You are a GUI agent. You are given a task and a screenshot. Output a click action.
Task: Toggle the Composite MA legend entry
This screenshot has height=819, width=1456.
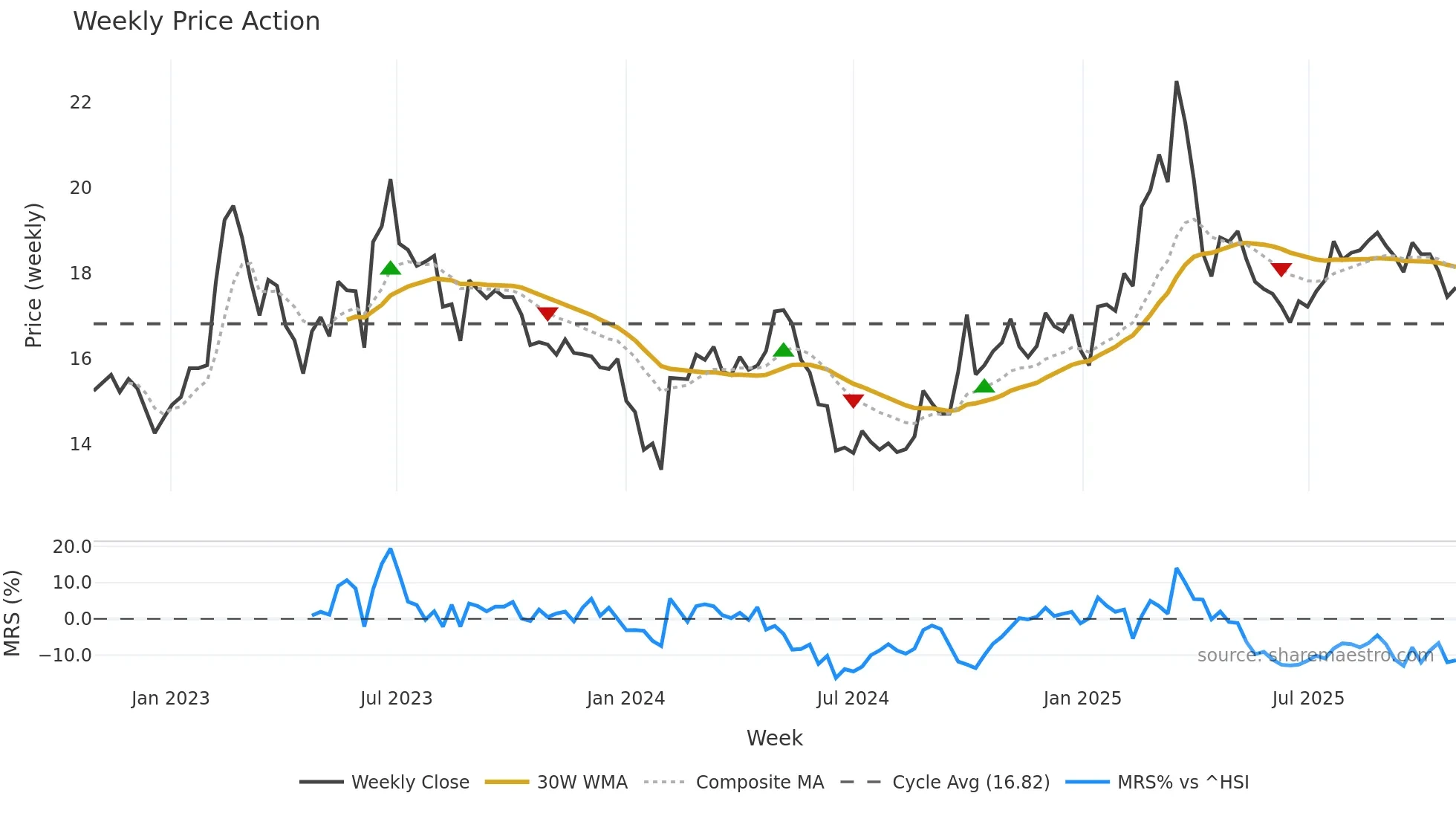point(734,783)
